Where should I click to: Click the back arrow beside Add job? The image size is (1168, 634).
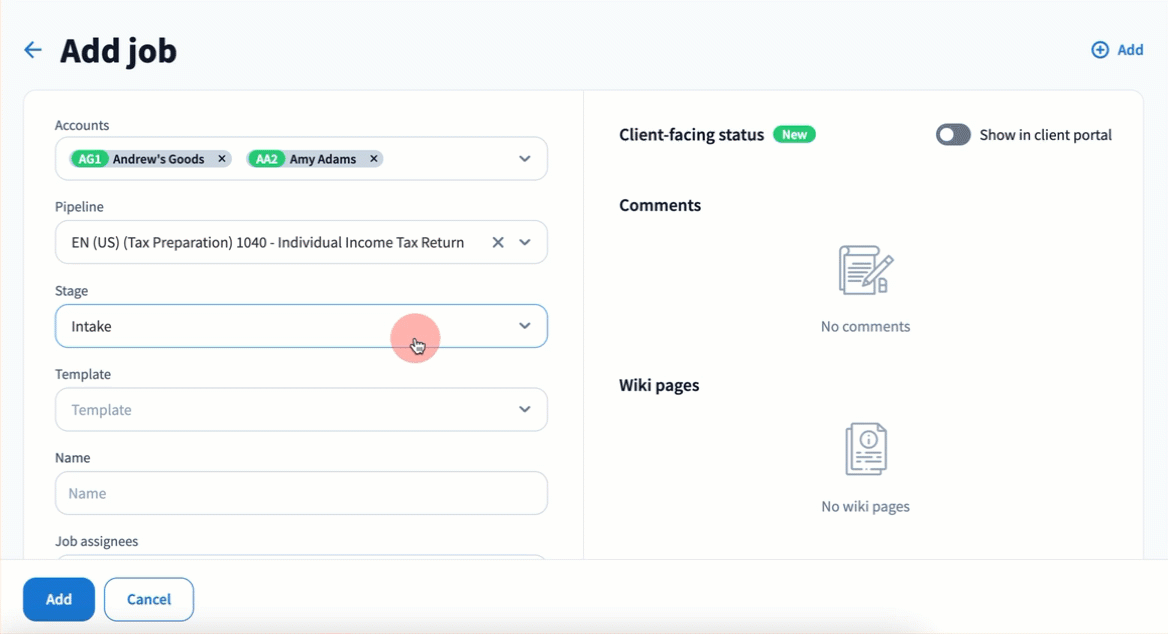pyautogui.click(x=33, y=50)
